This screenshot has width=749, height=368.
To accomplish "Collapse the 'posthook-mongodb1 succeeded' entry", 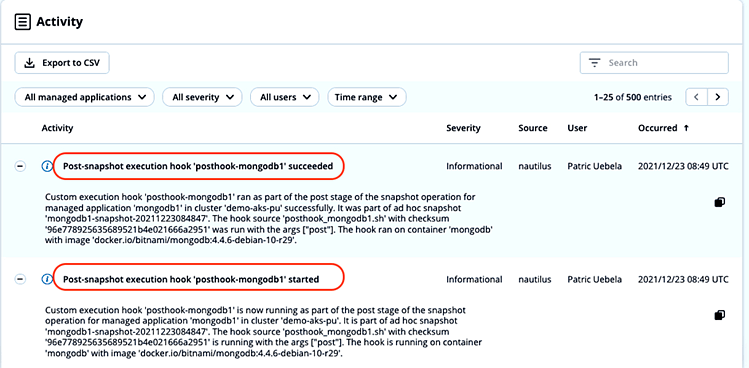I will click(20, 166).
